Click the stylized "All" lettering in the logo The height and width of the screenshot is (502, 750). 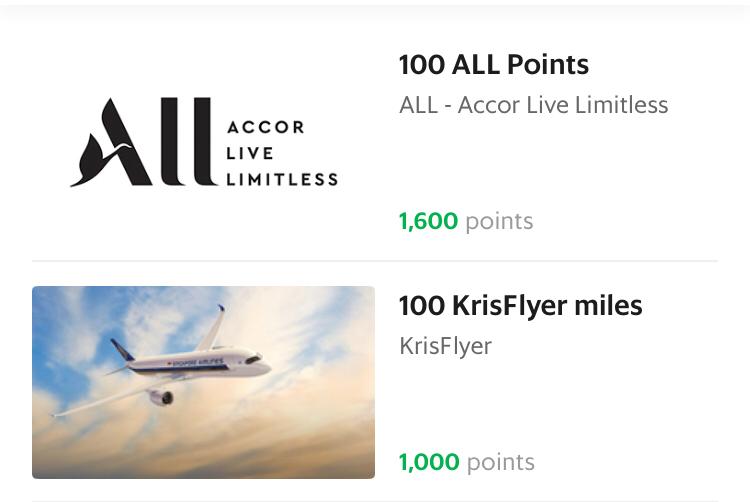pyautogui.click(x=140, y=143)
